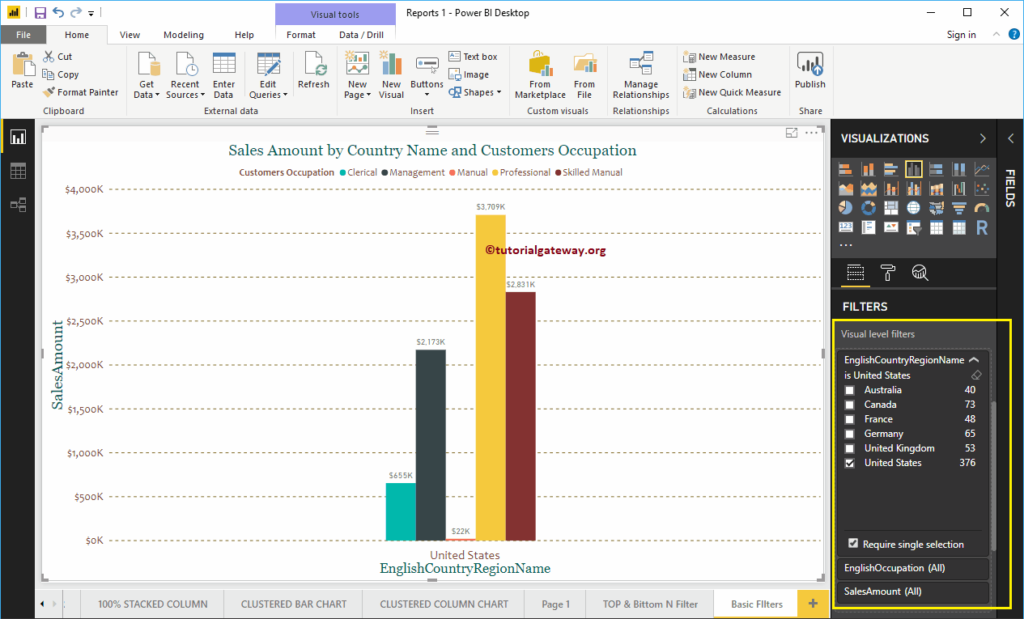Save the report with the floppy icon

(x=40, y=12)
